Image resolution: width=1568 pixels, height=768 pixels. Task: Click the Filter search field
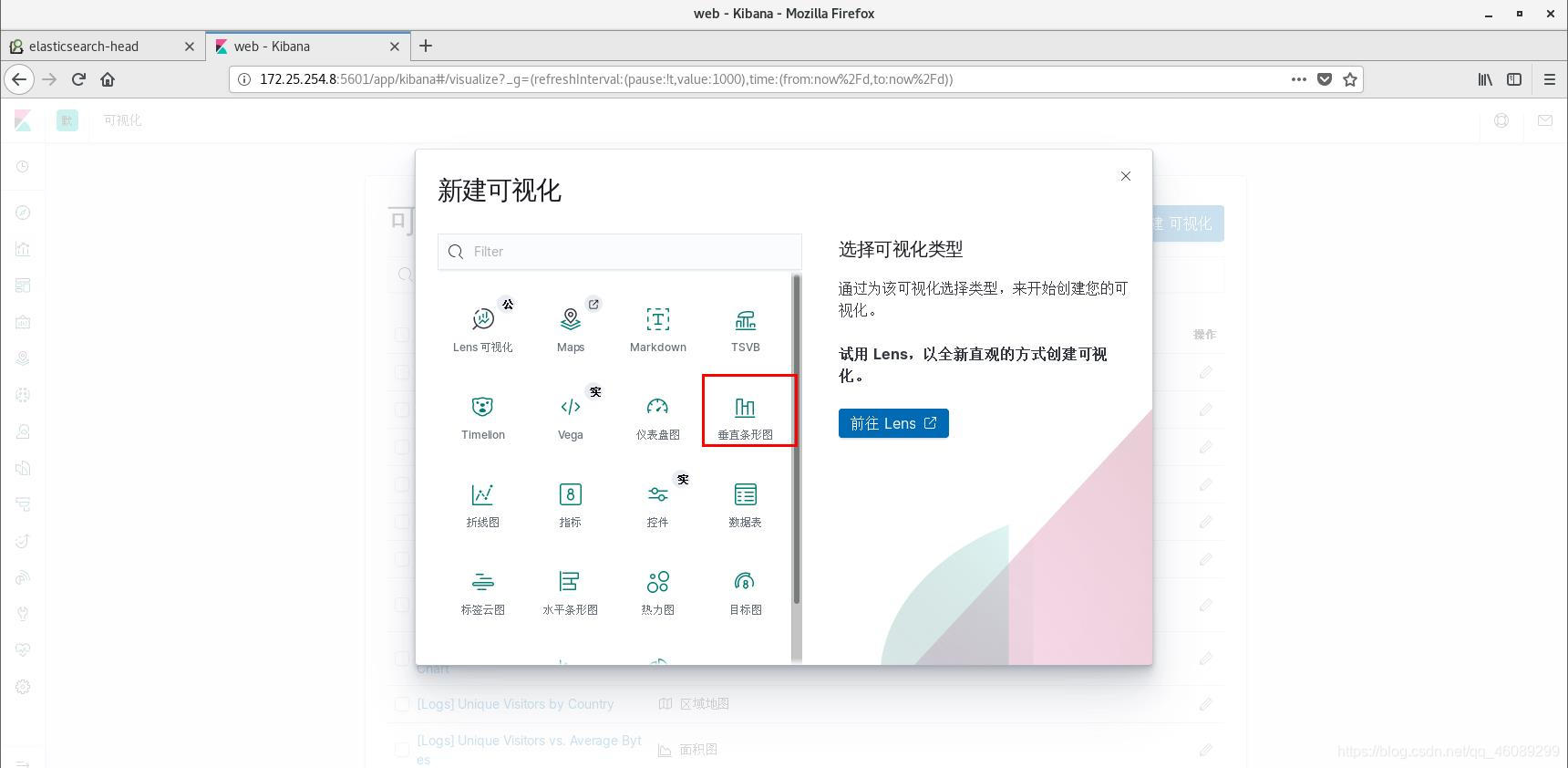coord(620,252)
